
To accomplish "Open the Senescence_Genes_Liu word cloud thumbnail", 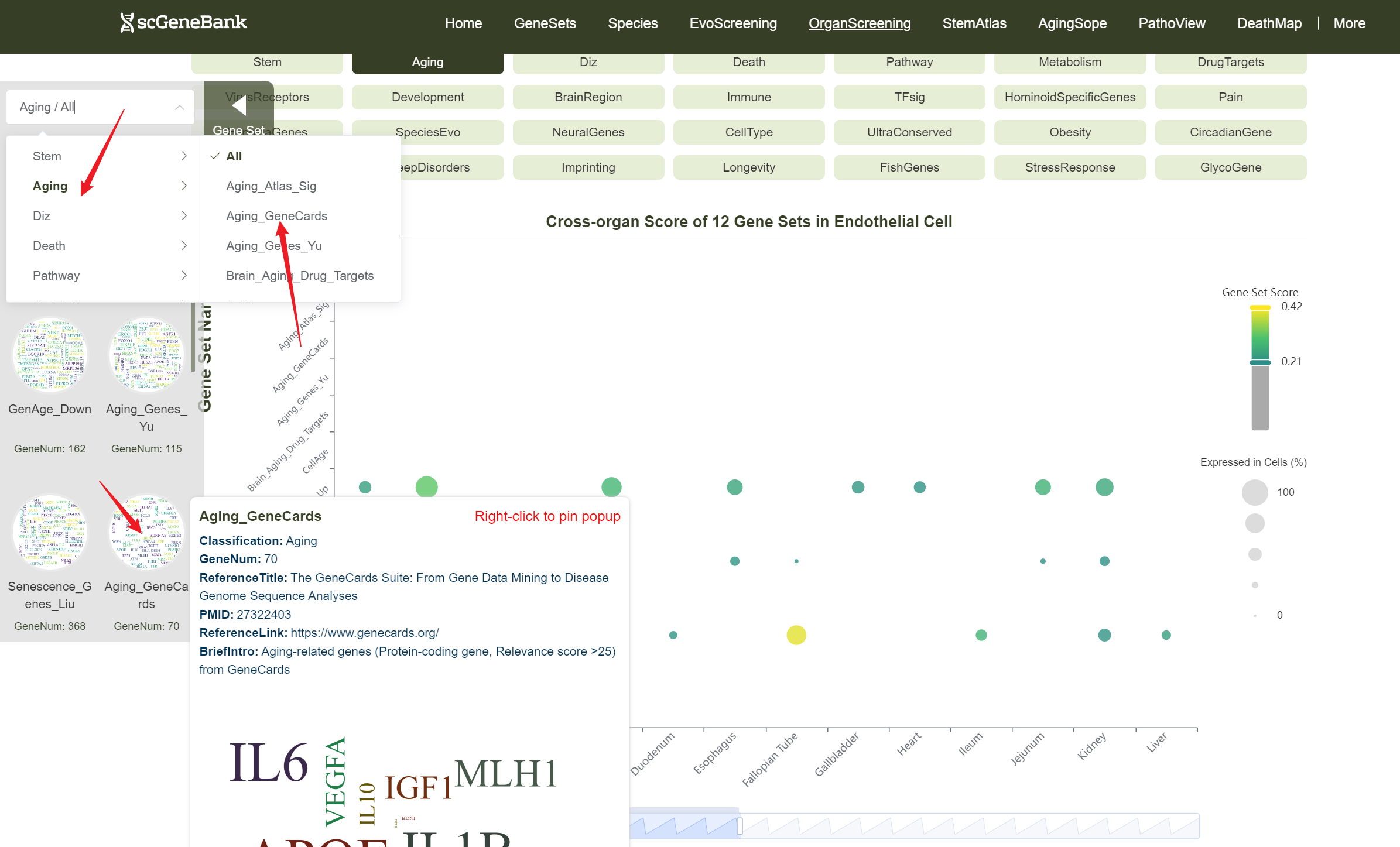I will coord(50,532).
